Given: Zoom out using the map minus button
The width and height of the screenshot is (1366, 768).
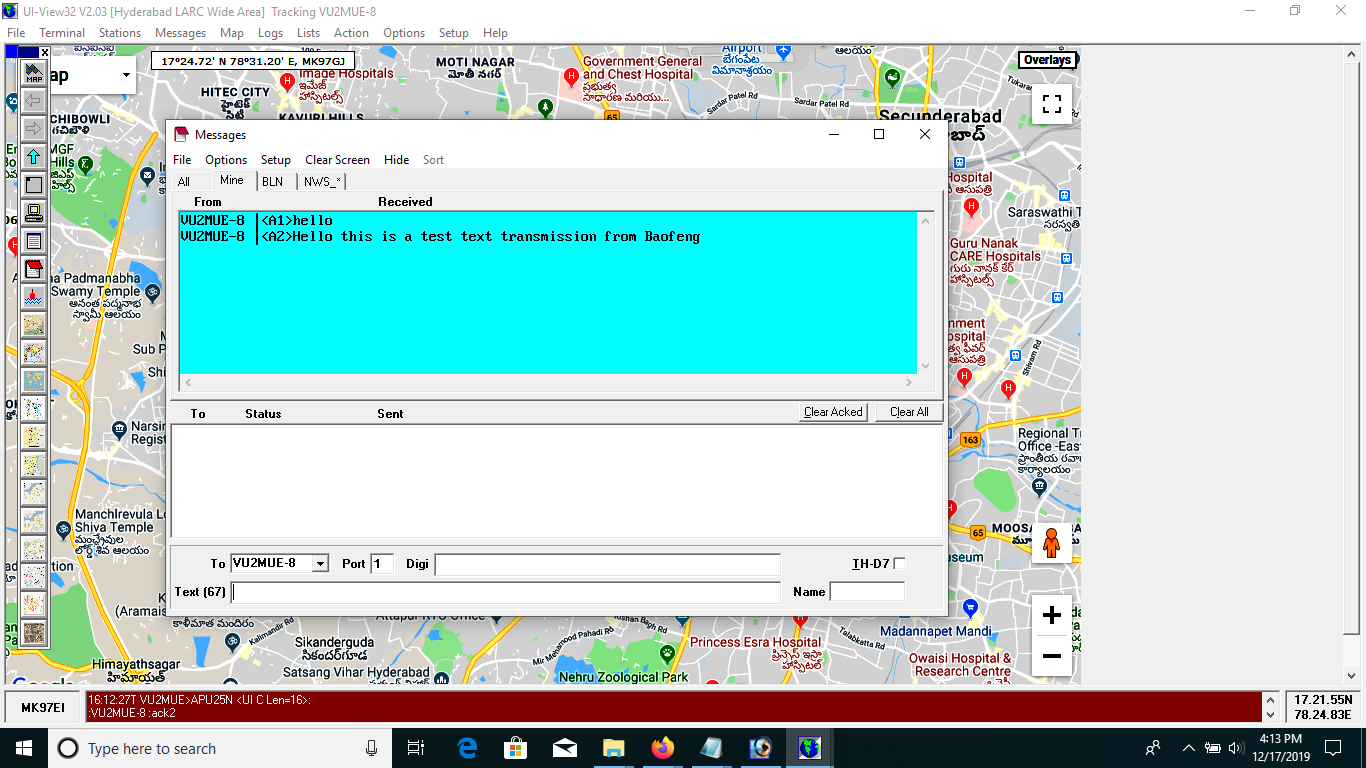Looking at the screenshot, I should pos(1051,656).
